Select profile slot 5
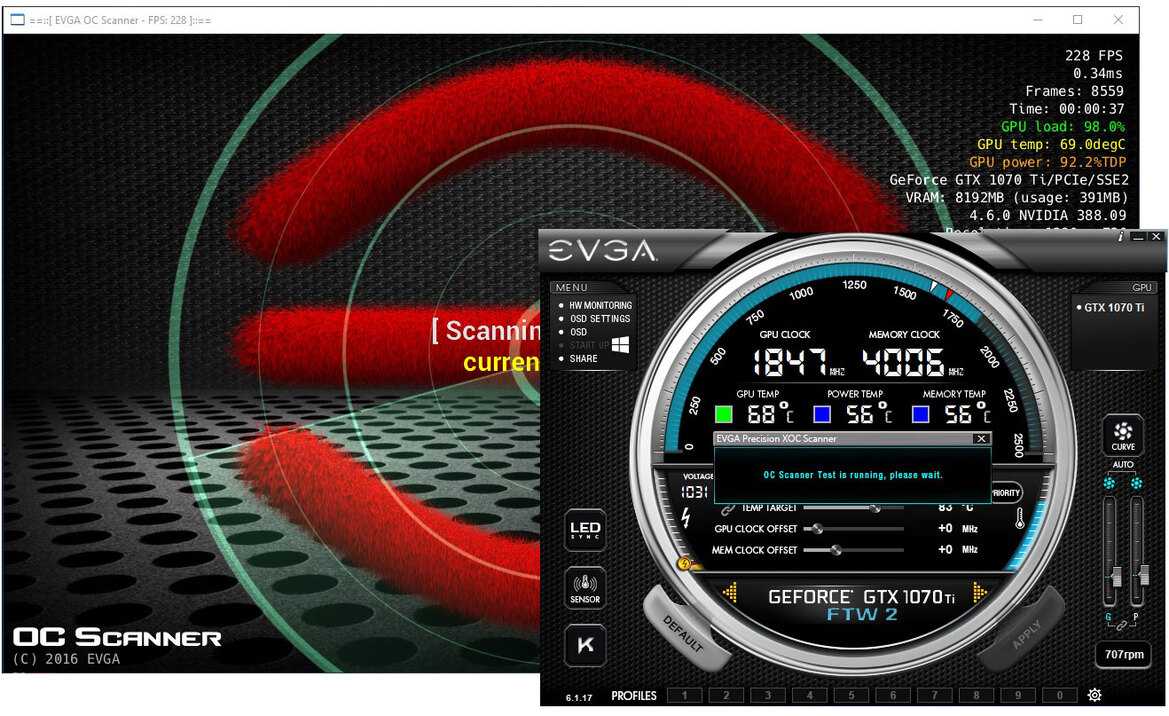1169x716 pixels. [x=851, y=695]
